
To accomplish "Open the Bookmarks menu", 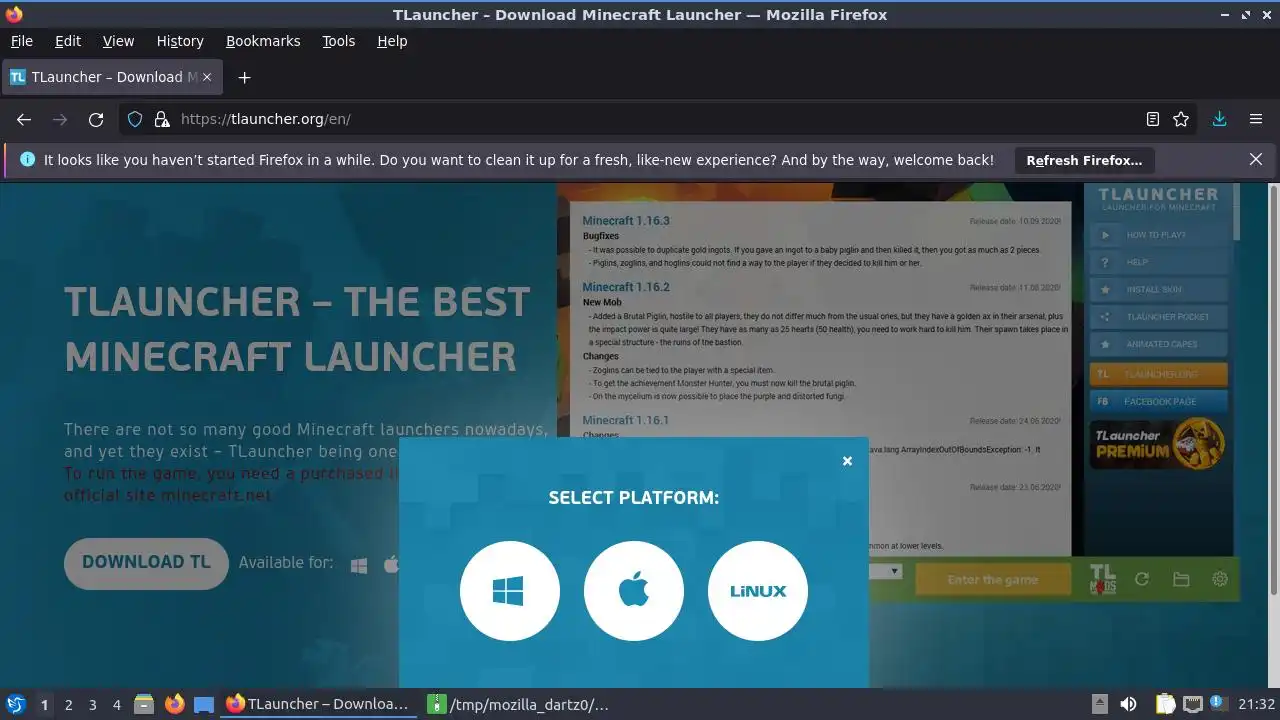I will (263, 41).
